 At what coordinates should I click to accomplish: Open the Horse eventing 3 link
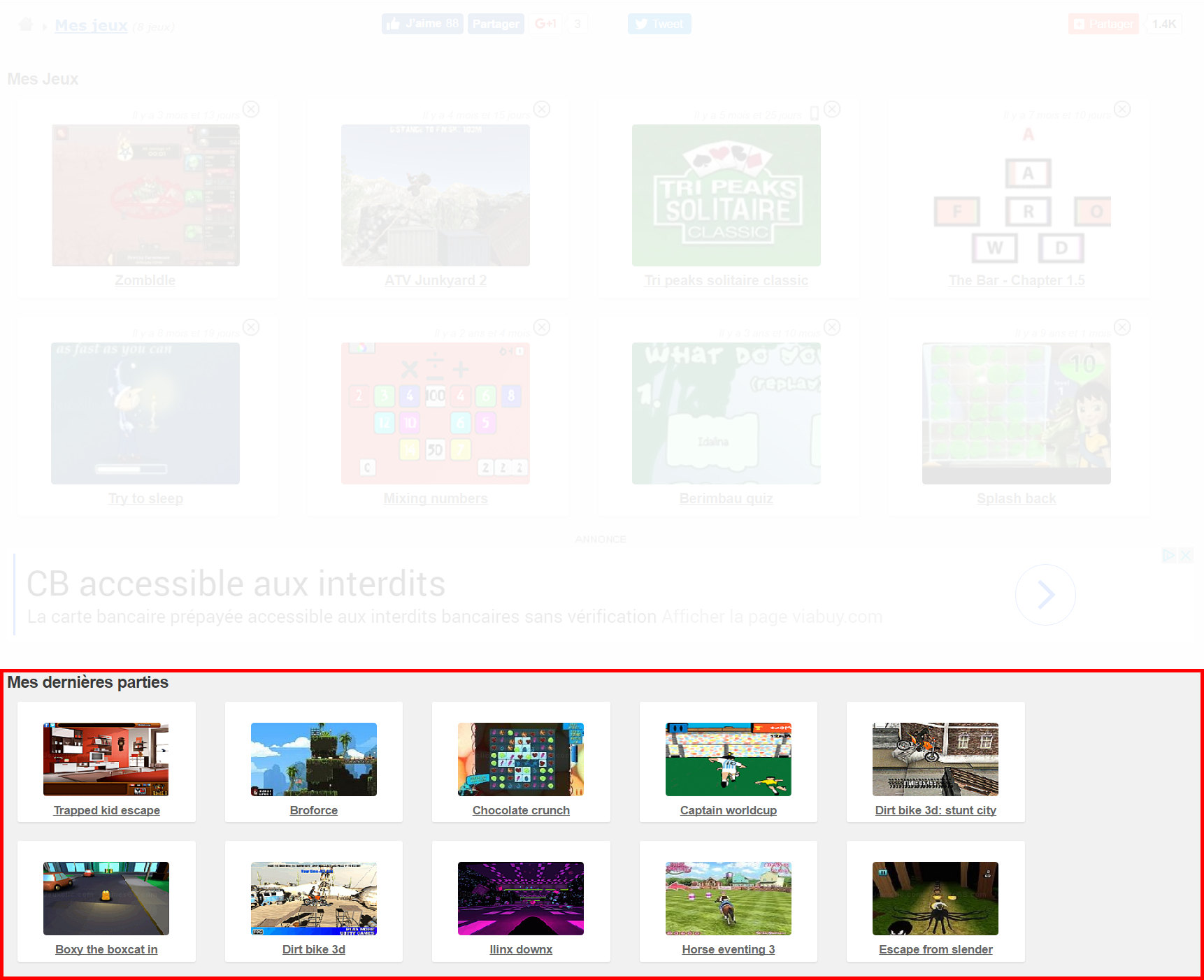(x=728, y=949)
